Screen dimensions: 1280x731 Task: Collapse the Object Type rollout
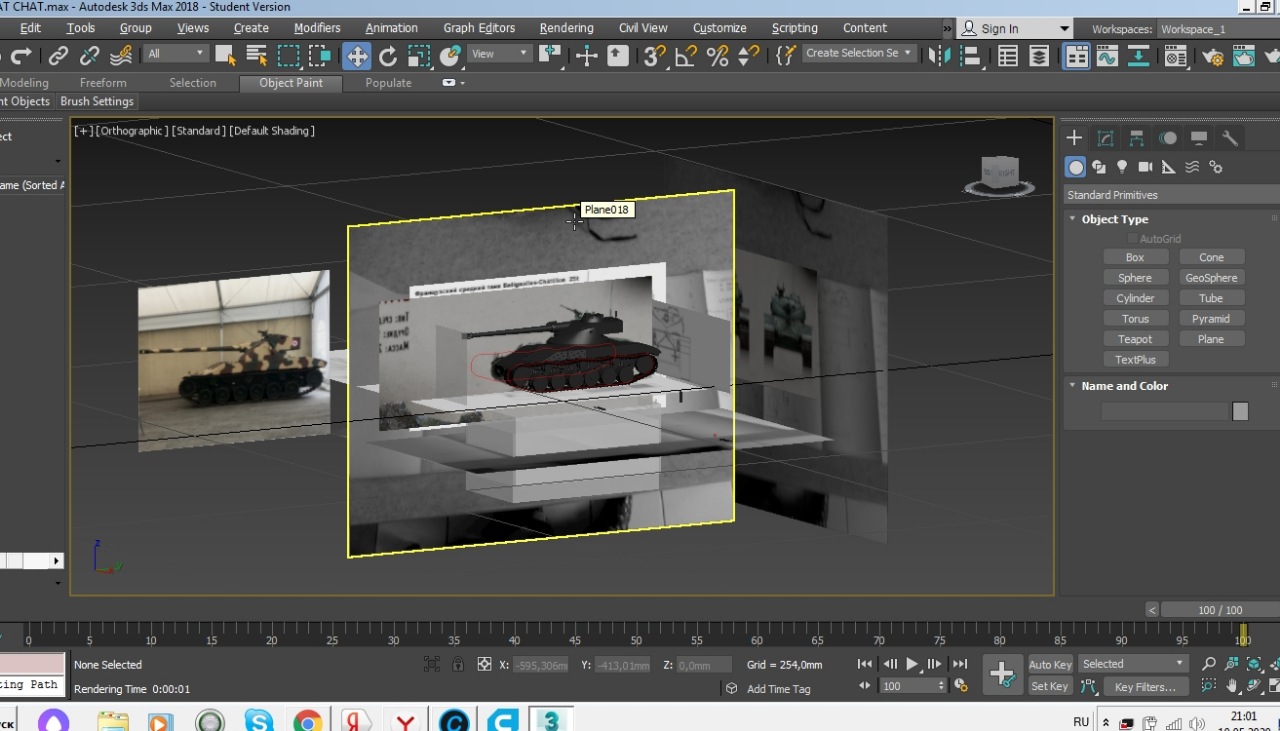click(x=1114, y=219)
